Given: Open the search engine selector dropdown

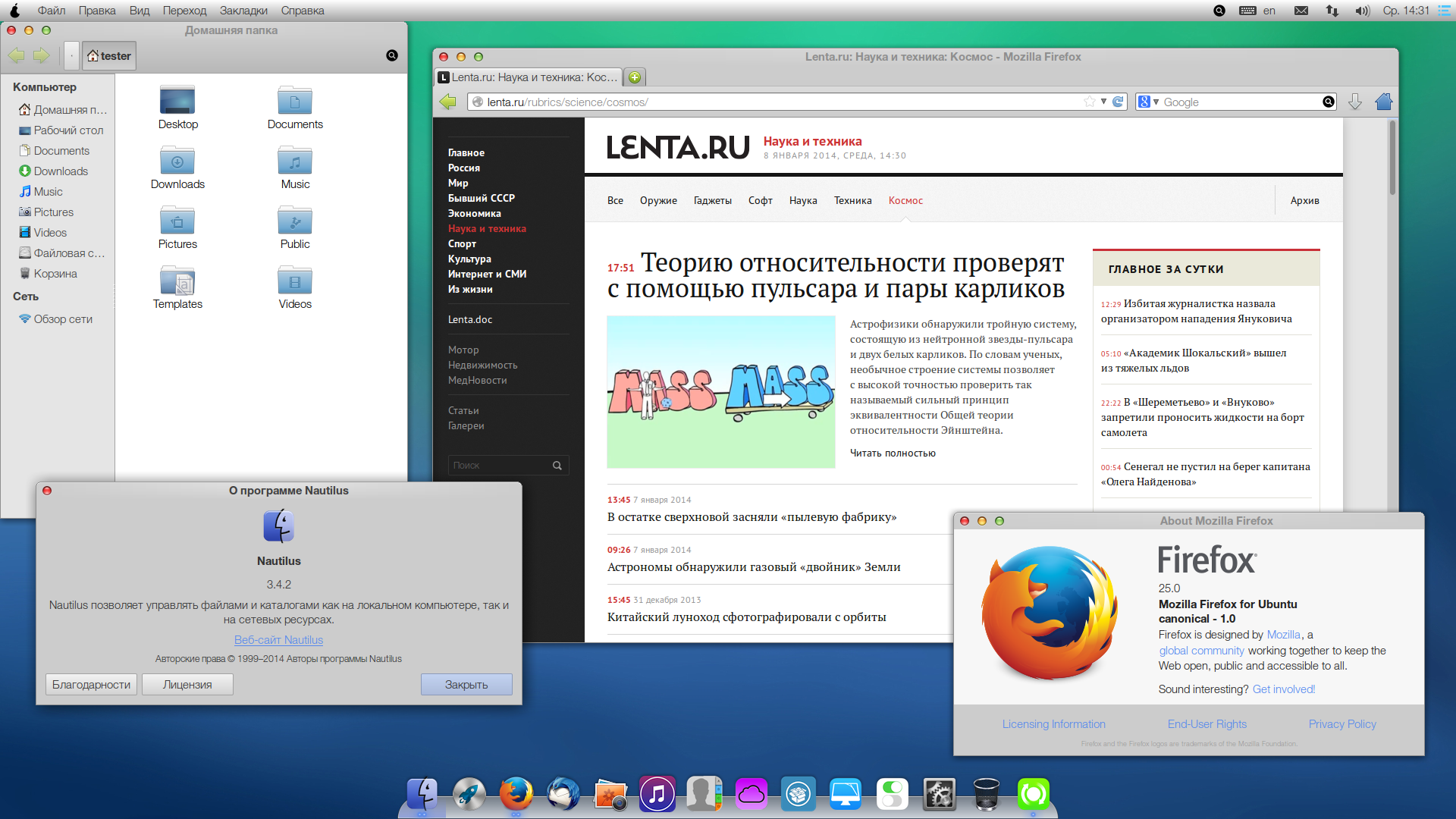Looking at the screenshot, I should pos(1149,102).
